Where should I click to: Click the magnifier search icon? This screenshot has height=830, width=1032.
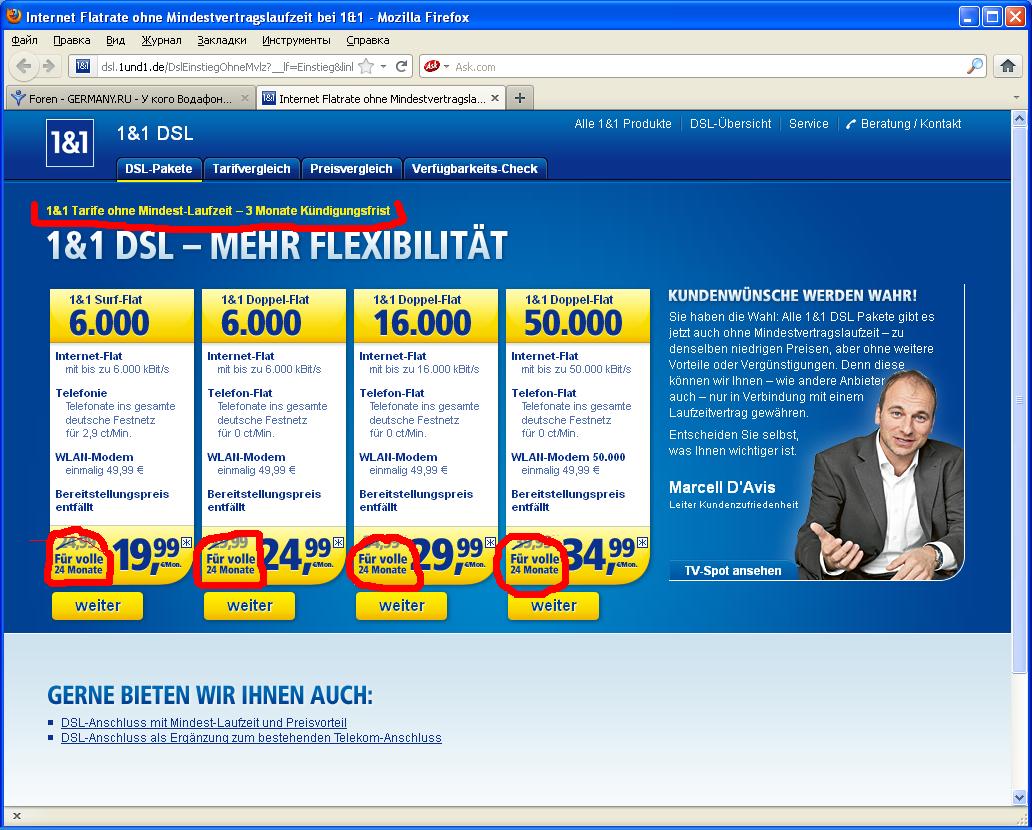click(975, 66)
